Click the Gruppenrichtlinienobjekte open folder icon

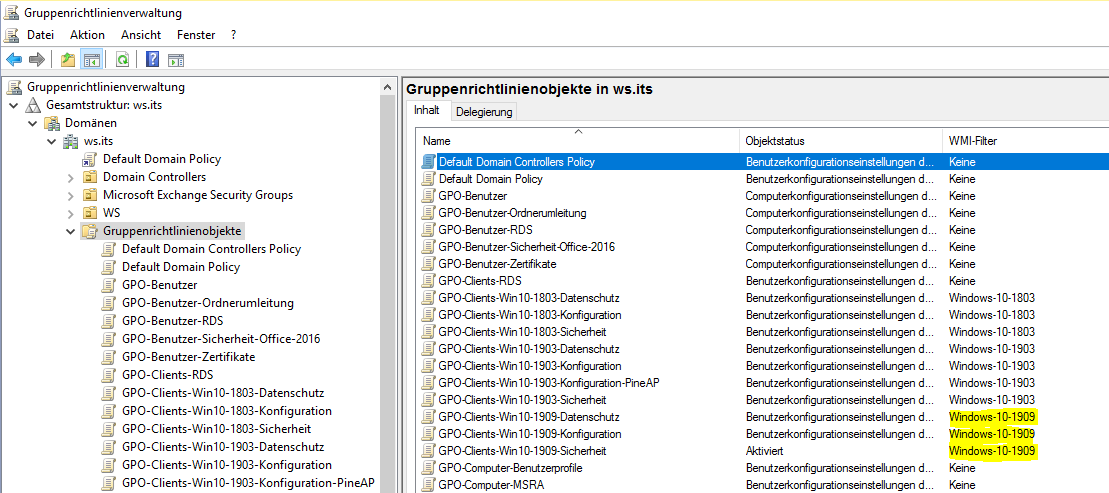point(90,231)
